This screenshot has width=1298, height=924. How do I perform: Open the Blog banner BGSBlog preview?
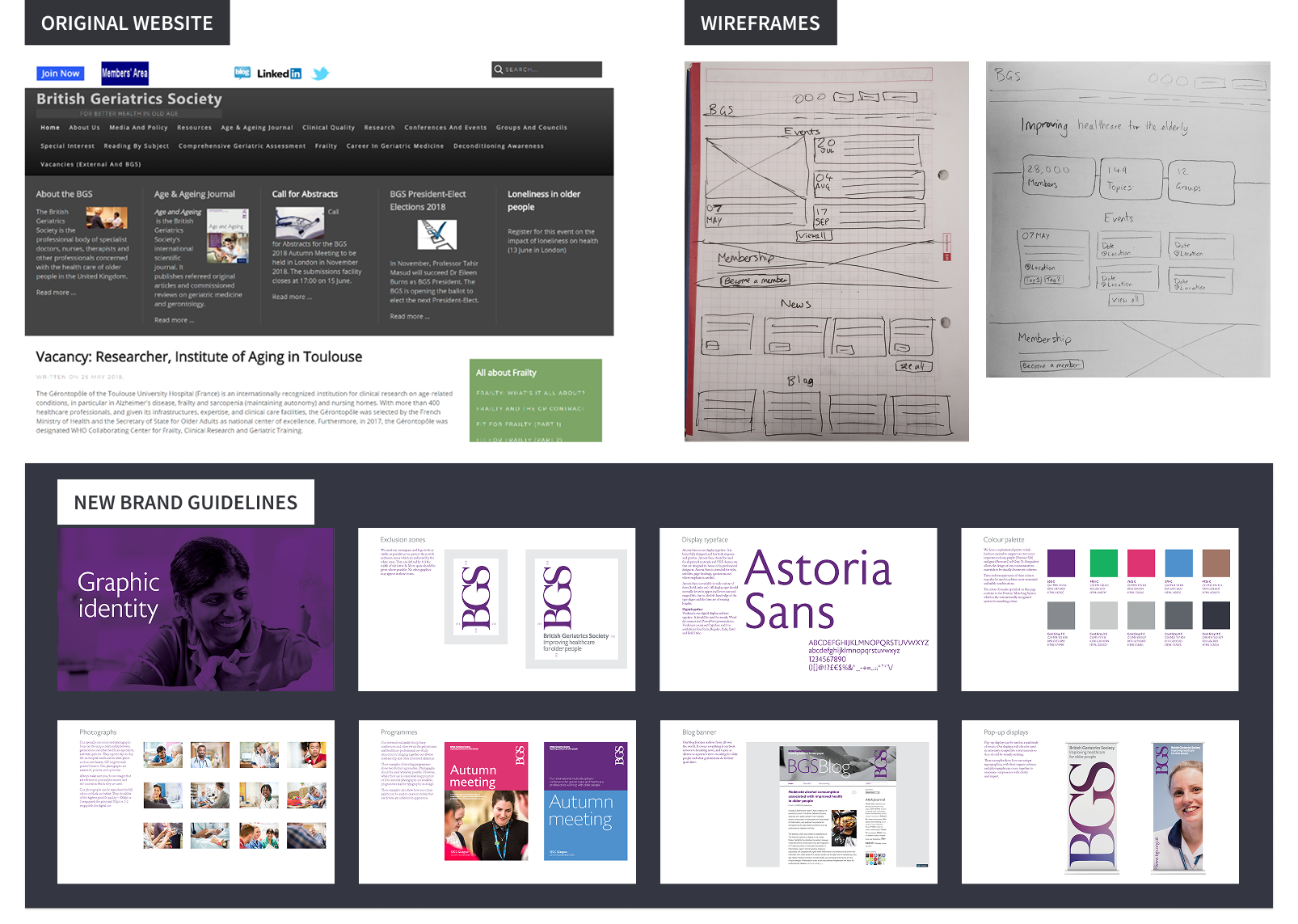coord(837,806)
